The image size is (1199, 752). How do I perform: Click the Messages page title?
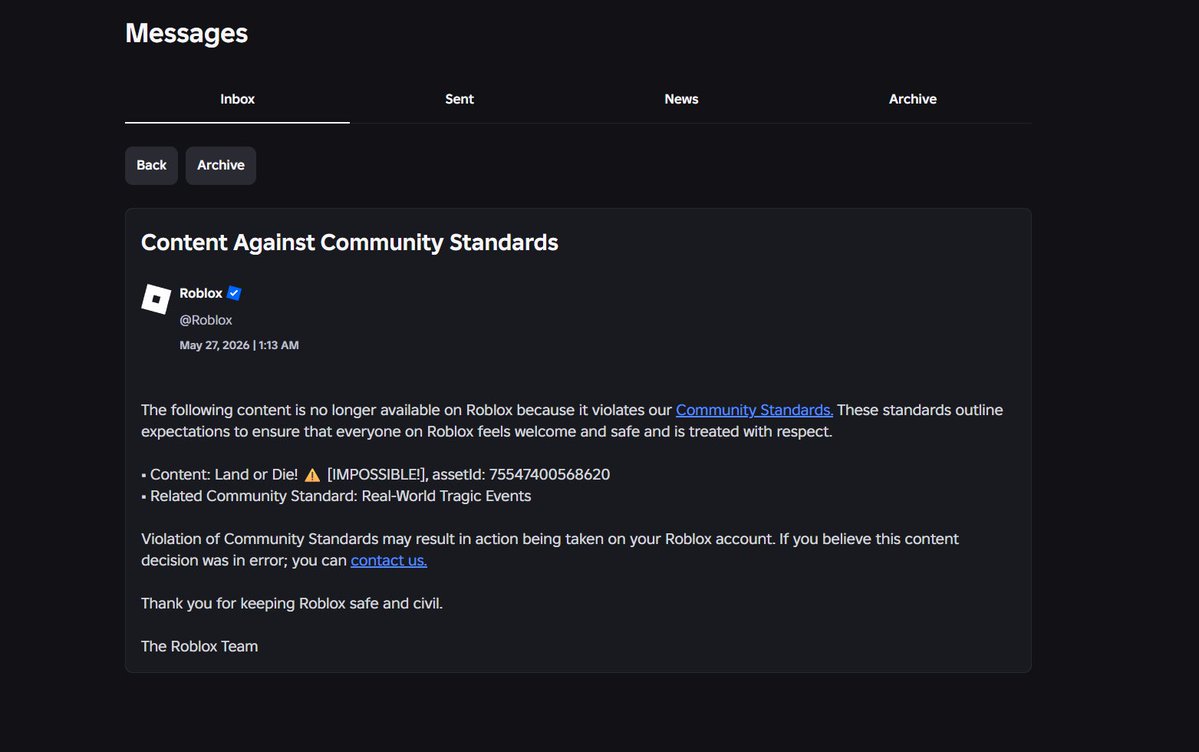click(187, 33)
